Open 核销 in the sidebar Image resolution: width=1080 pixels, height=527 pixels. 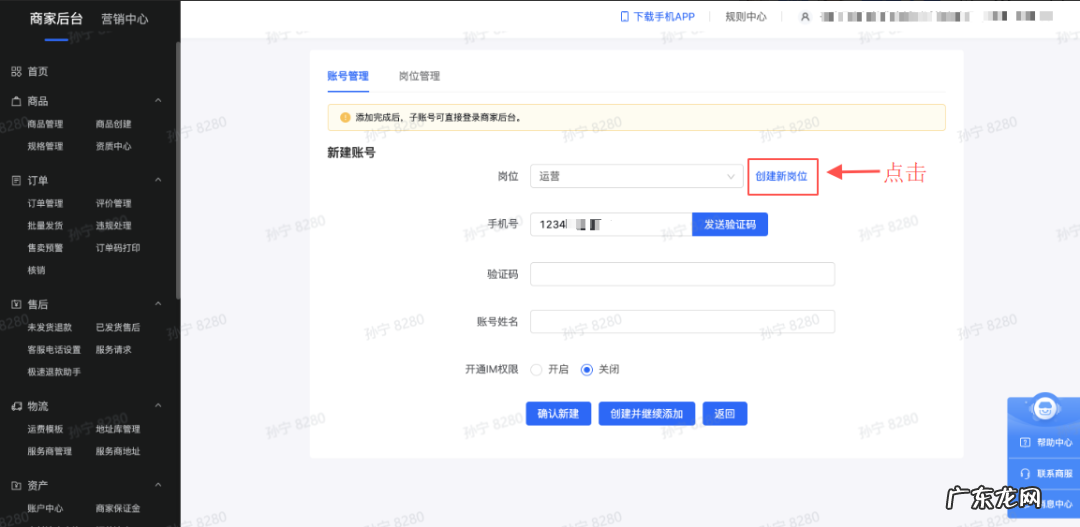tap(37, 271)
